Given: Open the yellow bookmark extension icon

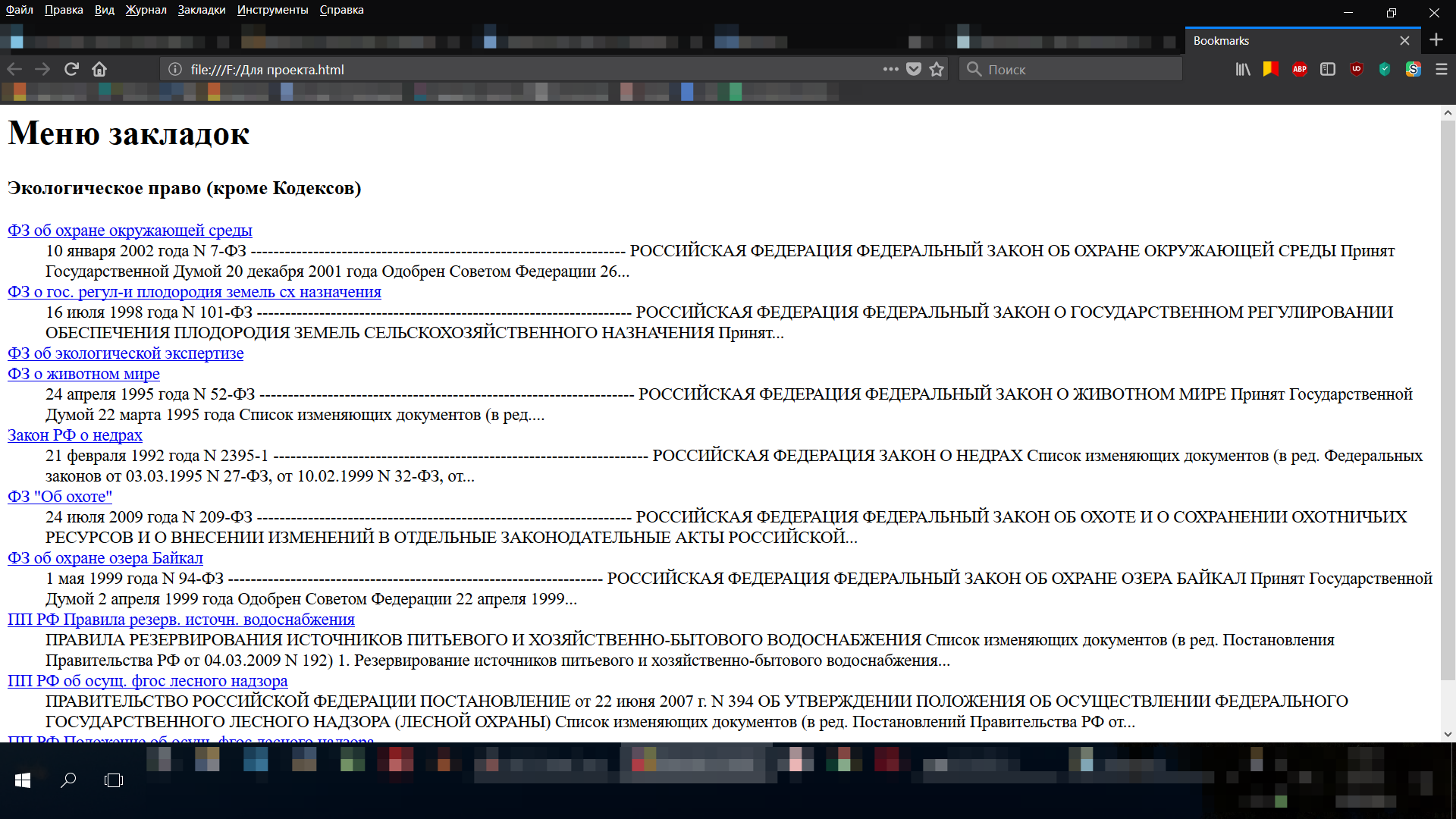Looking at the screenshot, I should pyautogui.click(x=1271, y=69).
